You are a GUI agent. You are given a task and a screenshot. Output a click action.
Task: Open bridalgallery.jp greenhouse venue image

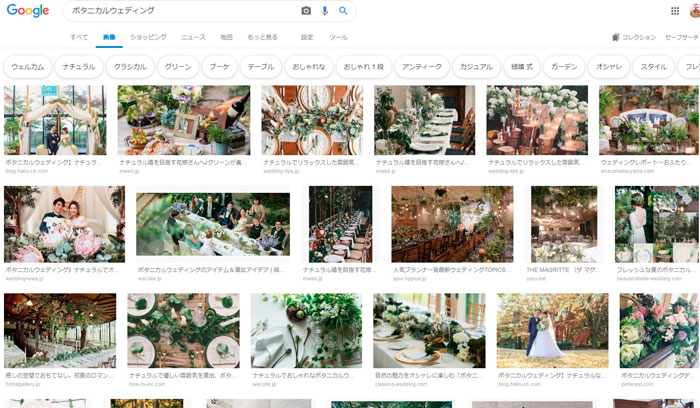point(60,331)
